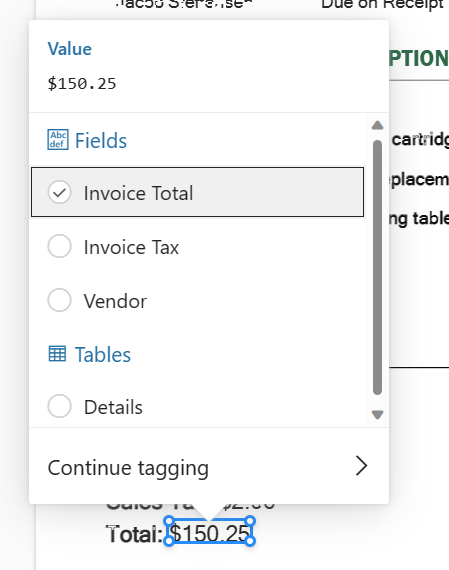Click the scrollbar down arrow

click(378, 414)
